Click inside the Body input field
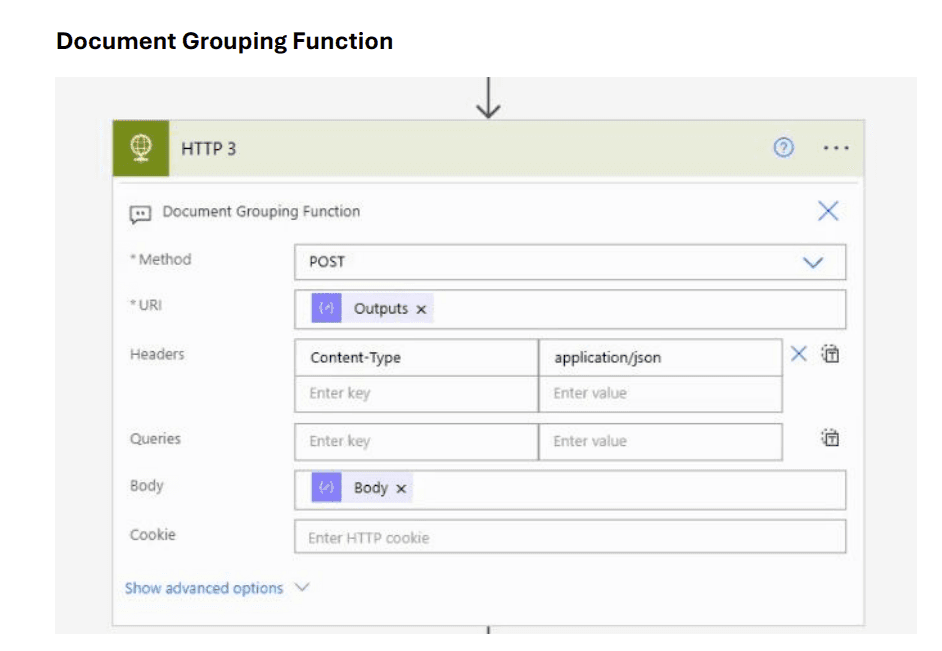This screenshot has width=942, height=651. tap(570, 490)
